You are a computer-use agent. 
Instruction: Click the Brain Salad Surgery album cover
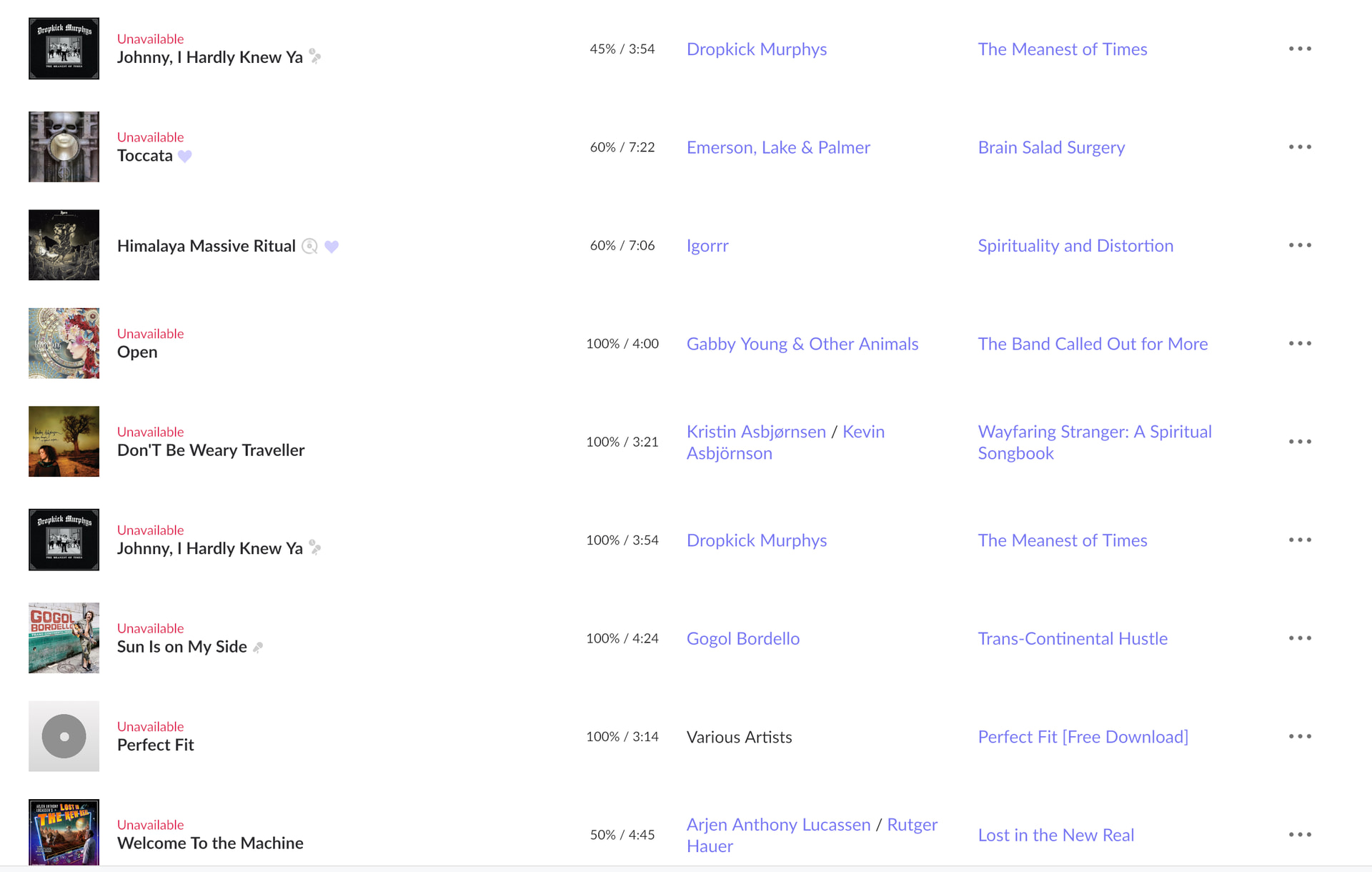click(x=64, y=147)
